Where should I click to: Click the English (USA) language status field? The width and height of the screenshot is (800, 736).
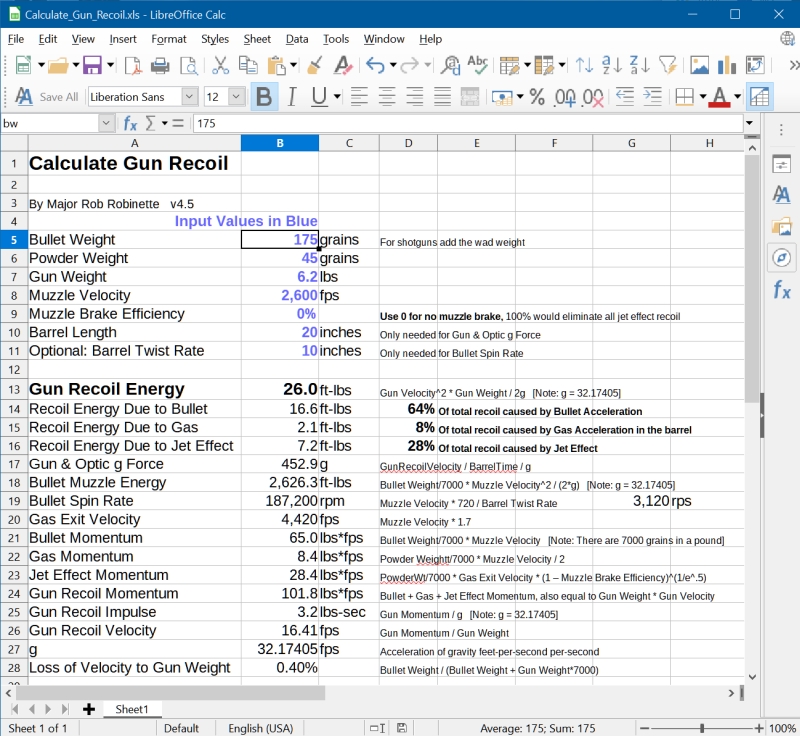(260, 728)
